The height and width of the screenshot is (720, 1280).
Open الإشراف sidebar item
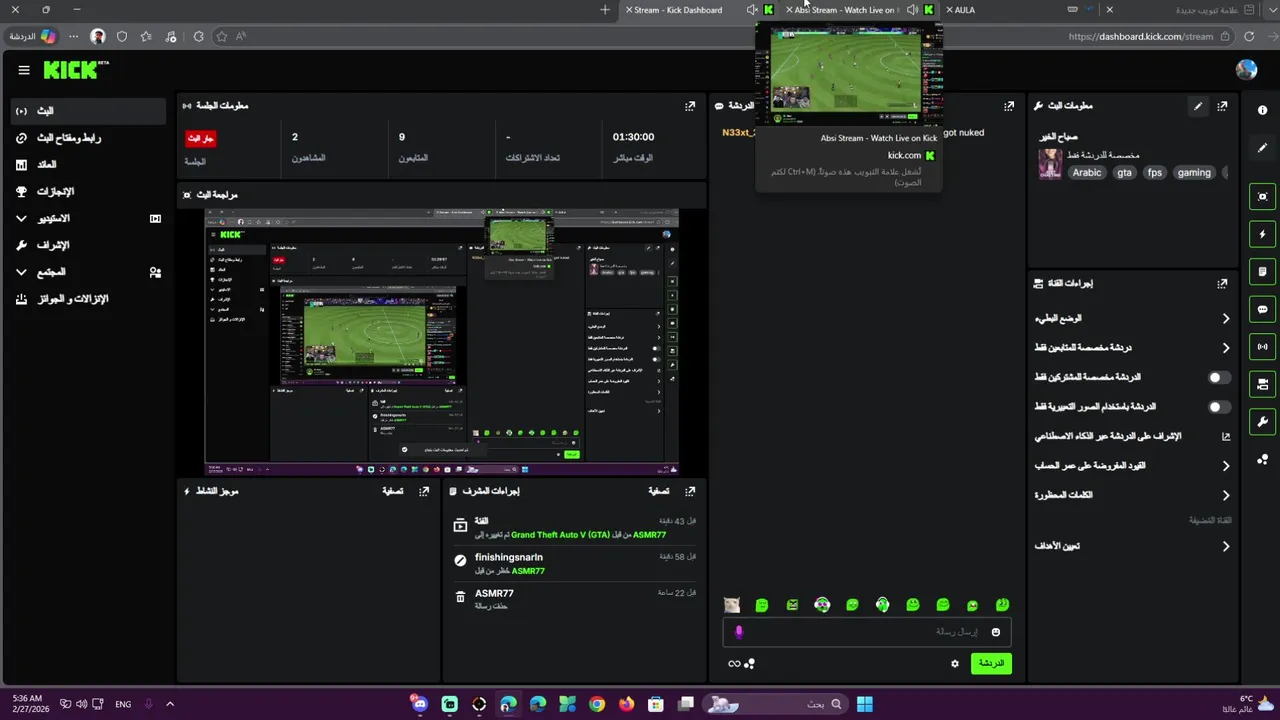point(88,245)
